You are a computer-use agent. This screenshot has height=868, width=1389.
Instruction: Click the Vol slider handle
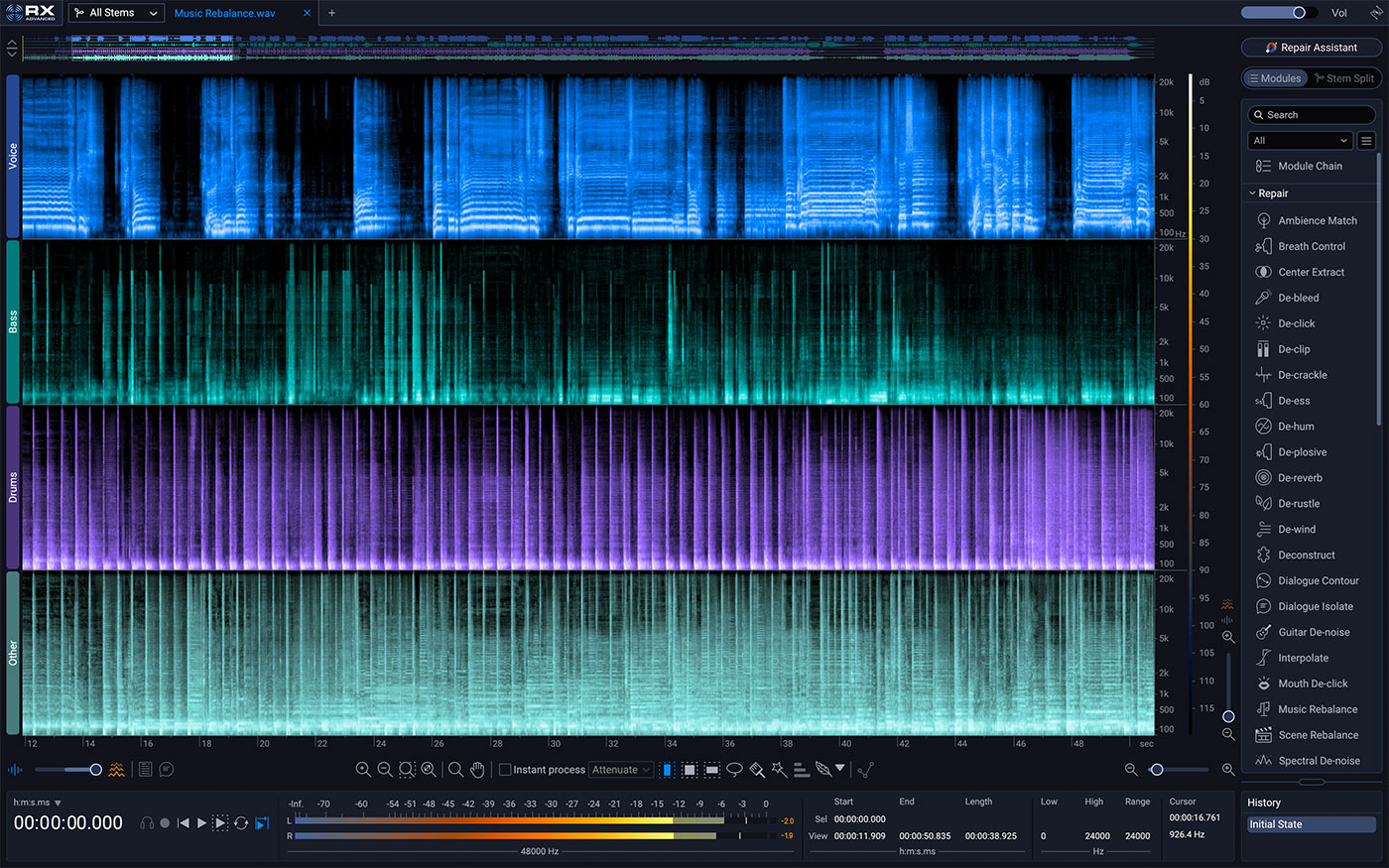(1299, 13)
